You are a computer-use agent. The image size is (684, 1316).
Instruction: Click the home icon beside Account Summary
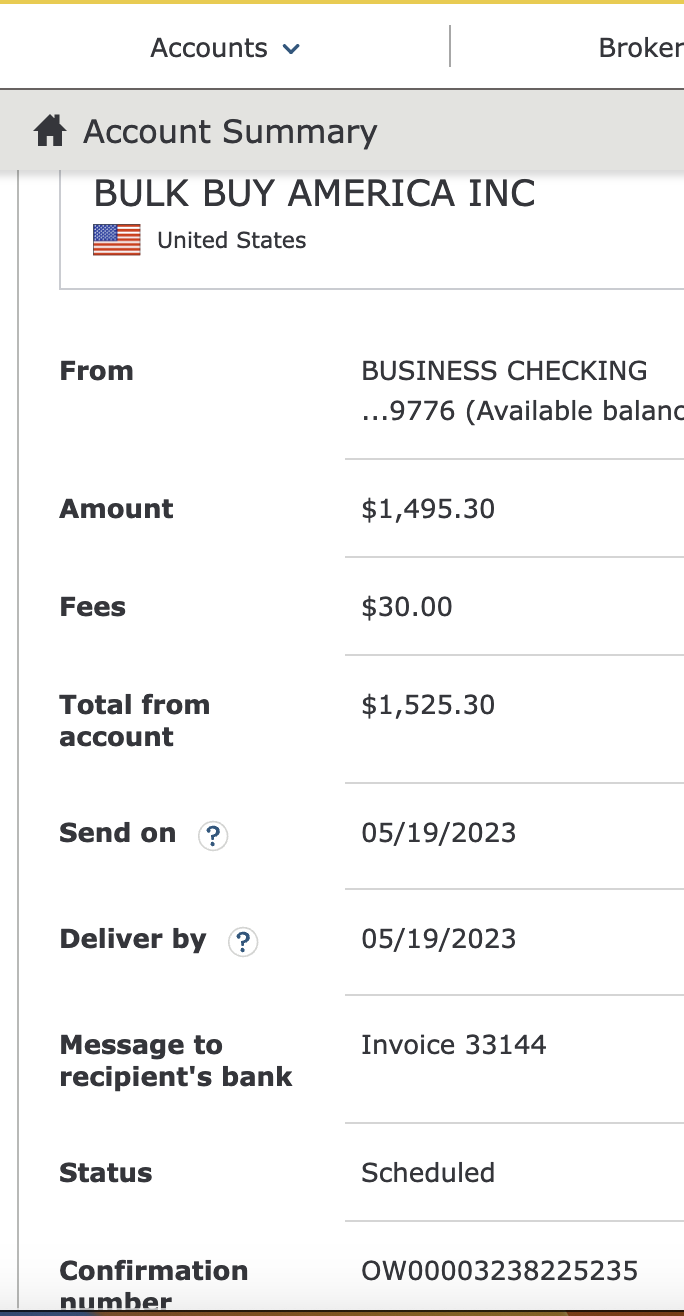tap(50, 131)
